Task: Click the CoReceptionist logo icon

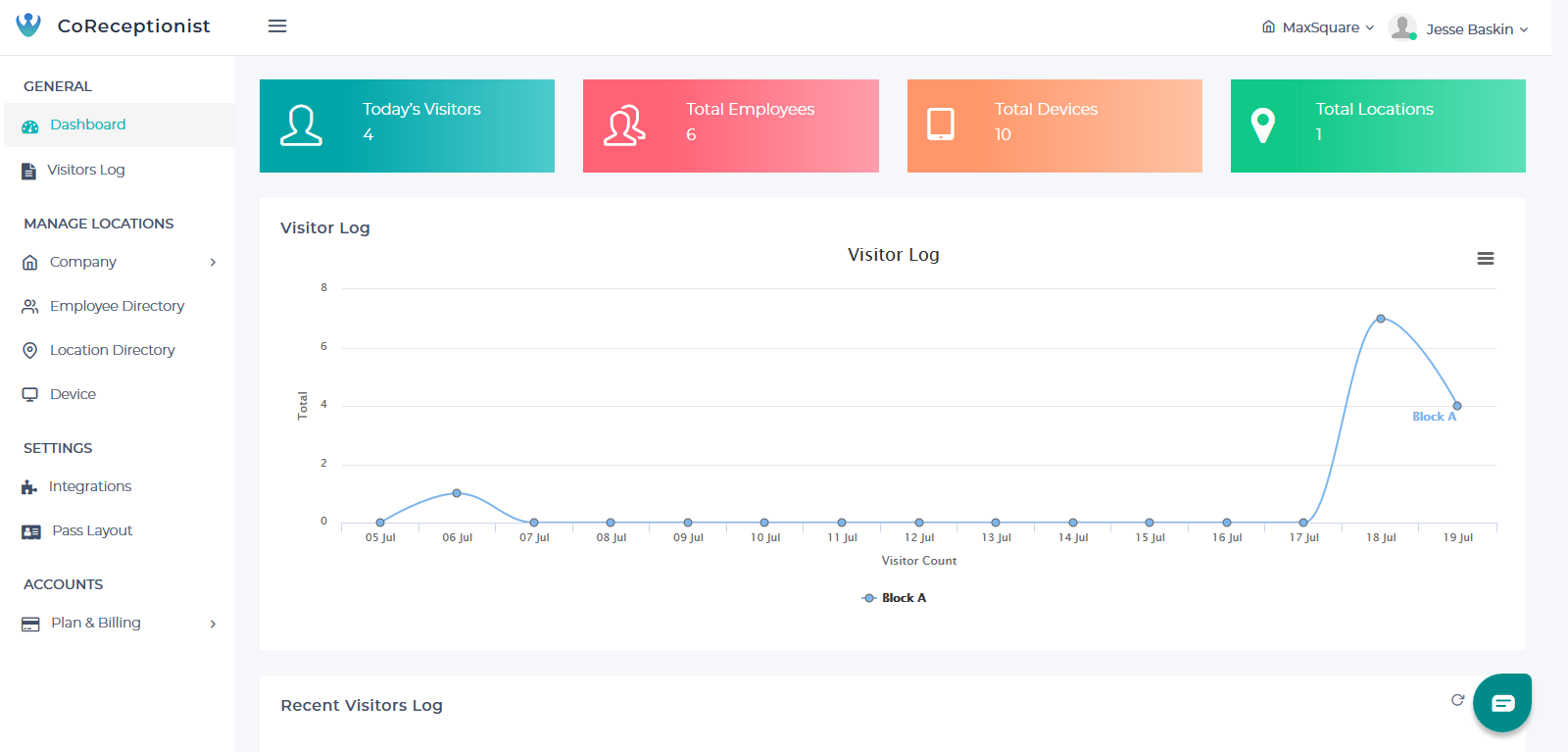Action: click(28, 25)
